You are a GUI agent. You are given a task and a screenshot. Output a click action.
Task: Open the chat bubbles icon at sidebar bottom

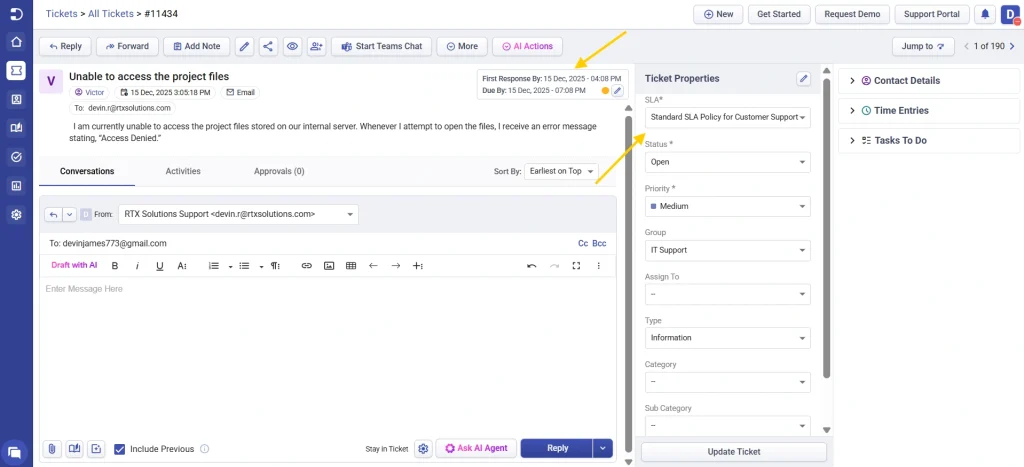click(14, 452)
